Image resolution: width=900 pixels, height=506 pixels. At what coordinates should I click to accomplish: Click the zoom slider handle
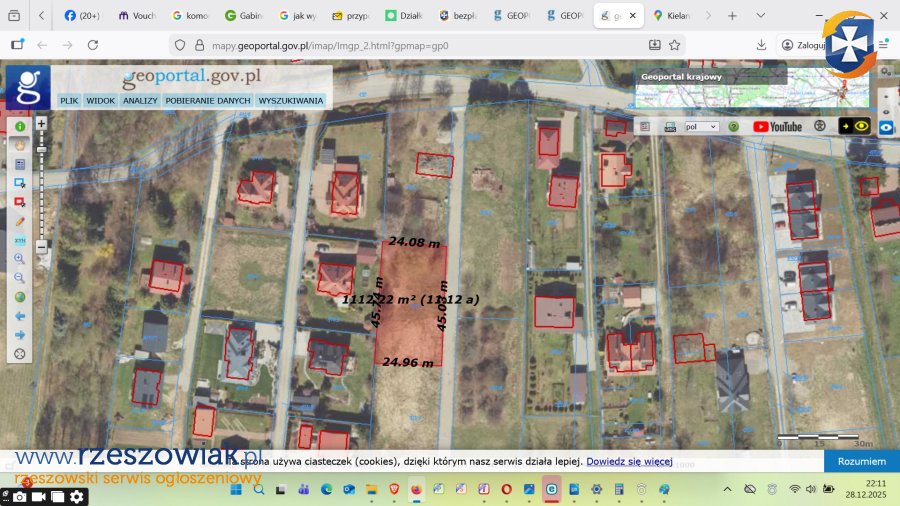pos(41,148)
